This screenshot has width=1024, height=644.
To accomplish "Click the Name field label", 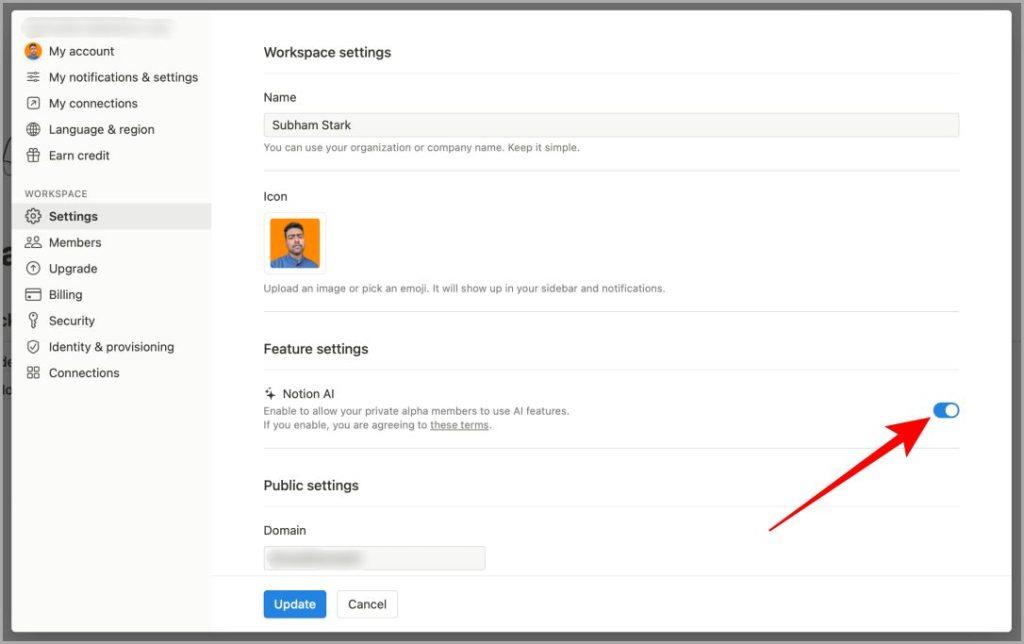I will click(x=280, y=97).
